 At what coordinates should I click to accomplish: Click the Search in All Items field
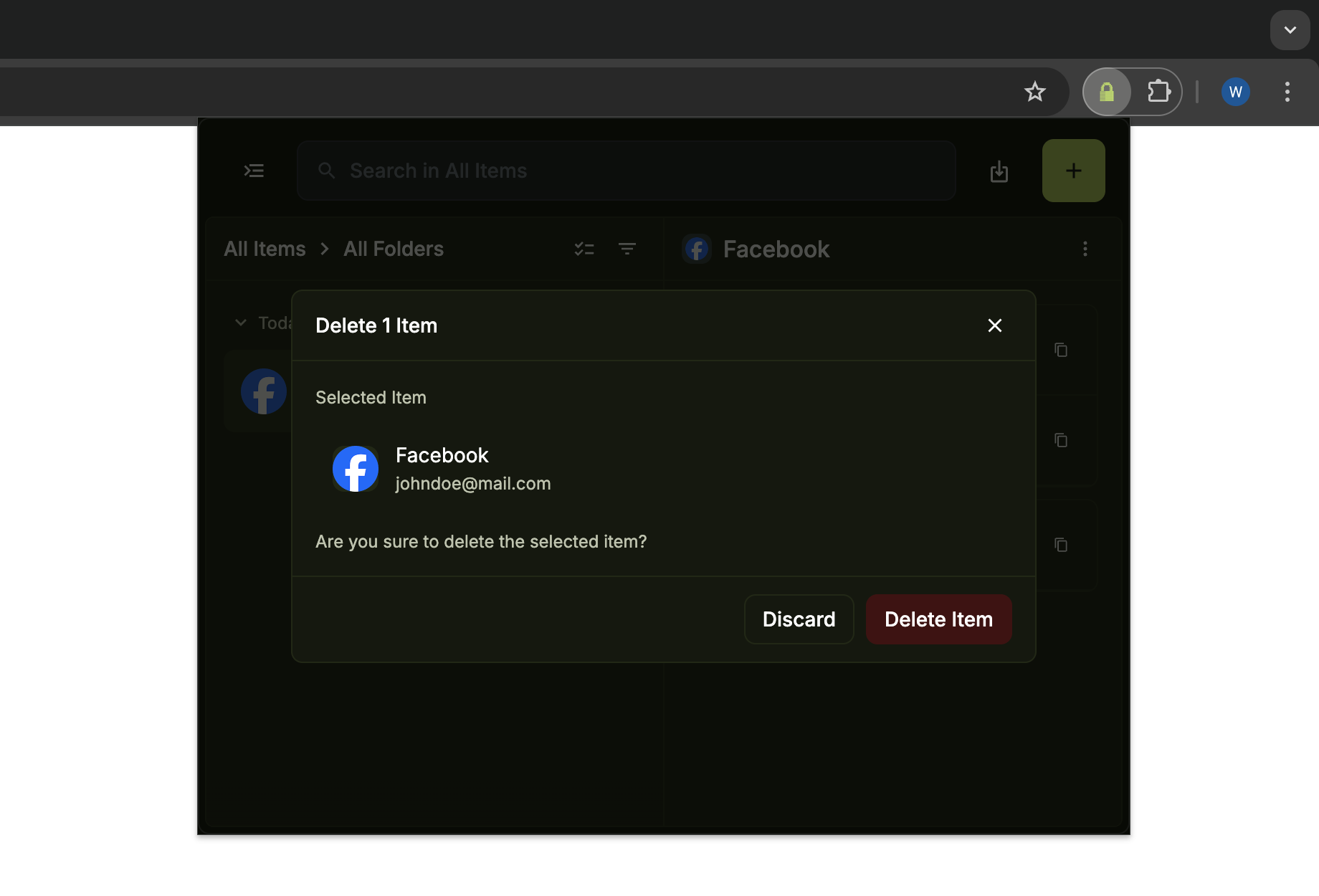[x=627, y=171]
